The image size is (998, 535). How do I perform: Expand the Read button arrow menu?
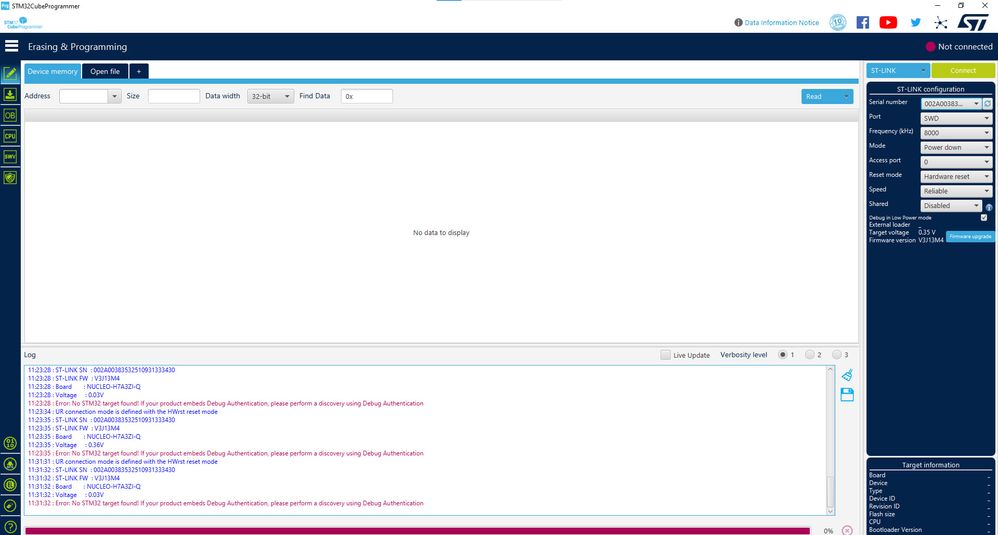[846, 96]
